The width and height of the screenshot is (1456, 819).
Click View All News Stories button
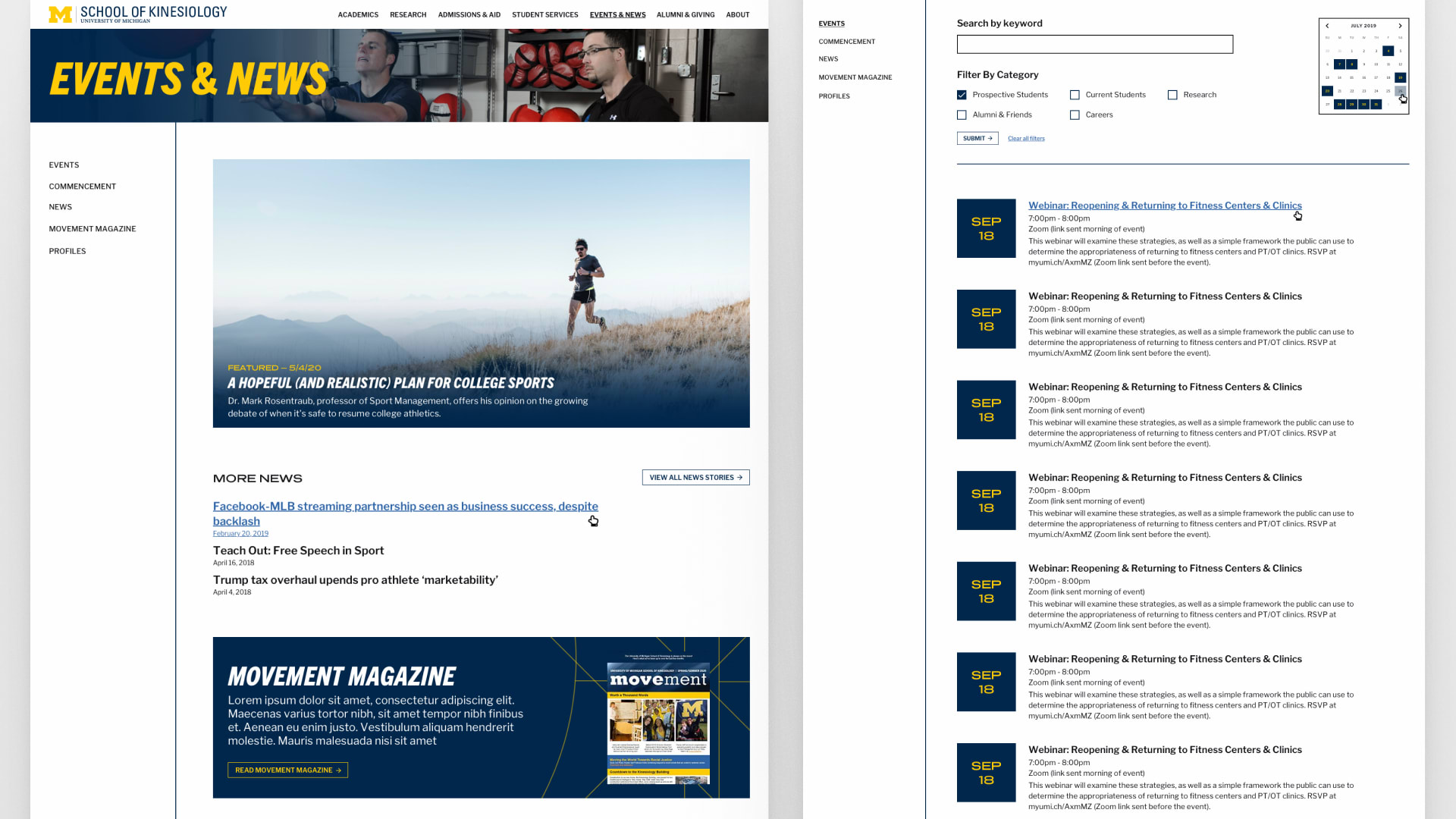[695, 478]
